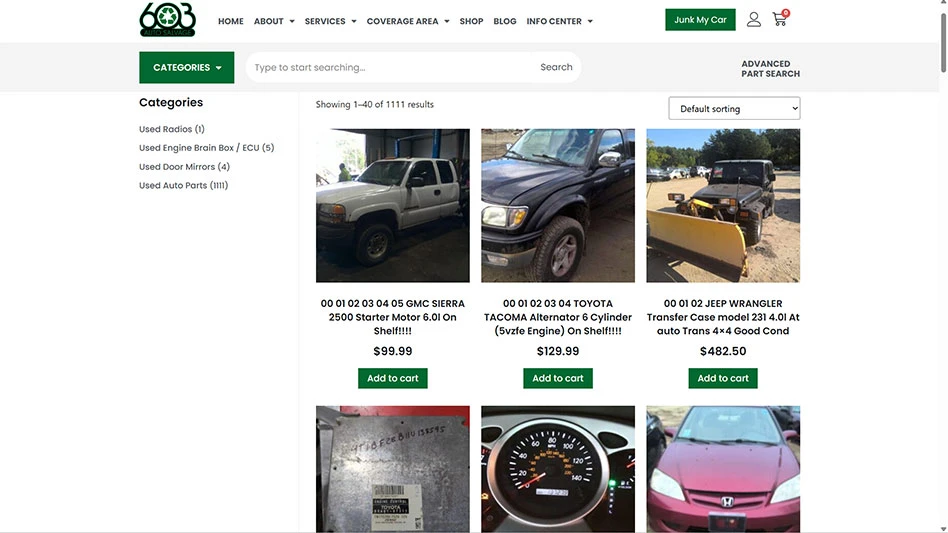Expand the Services menu dropdown

[330, 21]
